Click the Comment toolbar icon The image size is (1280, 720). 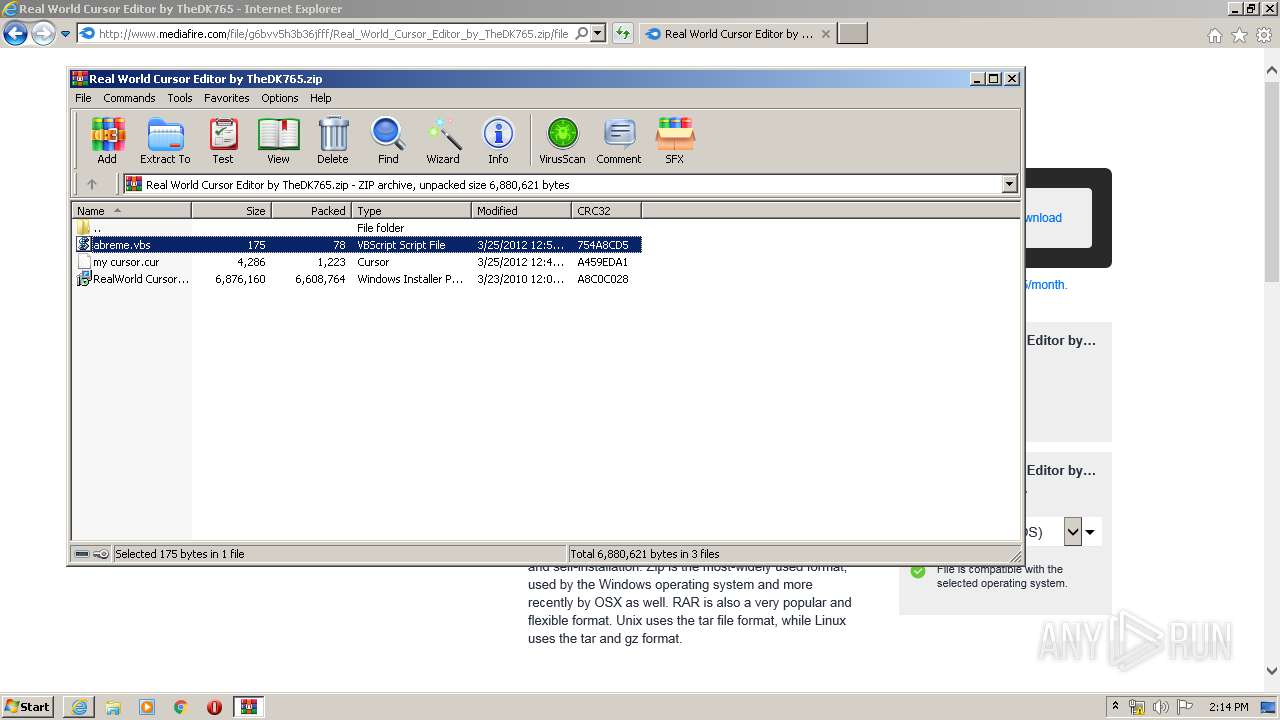click(619, 140)
